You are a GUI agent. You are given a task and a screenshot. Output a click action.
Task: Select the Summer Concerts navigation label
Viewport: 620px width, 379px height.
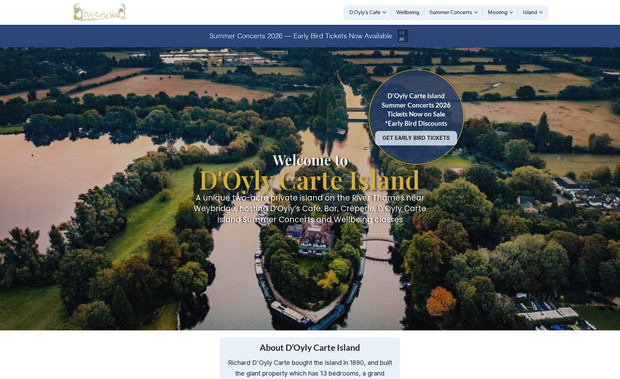(x=450, y=13)
